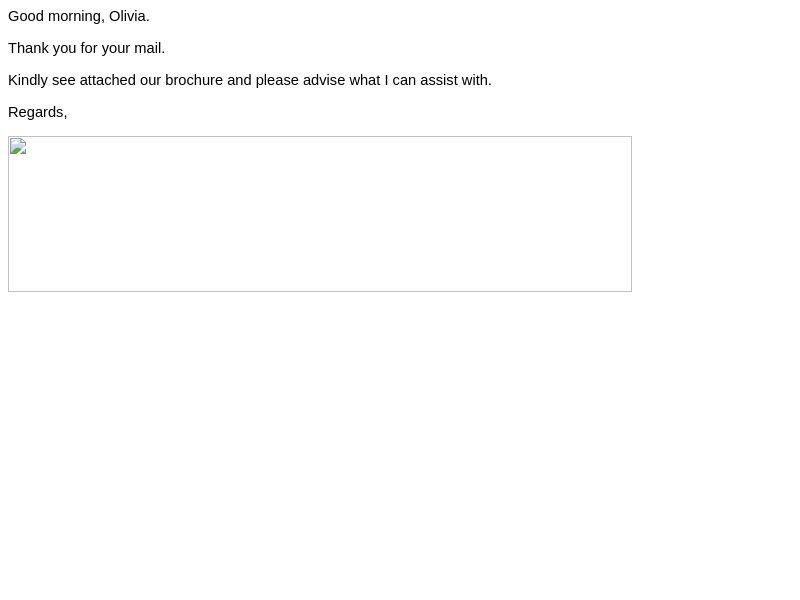Image resolution: width=800 pixels, height=600 pixels.
Task: Click the word 'Thank' in the second line
Action: [x=29, y=48]
